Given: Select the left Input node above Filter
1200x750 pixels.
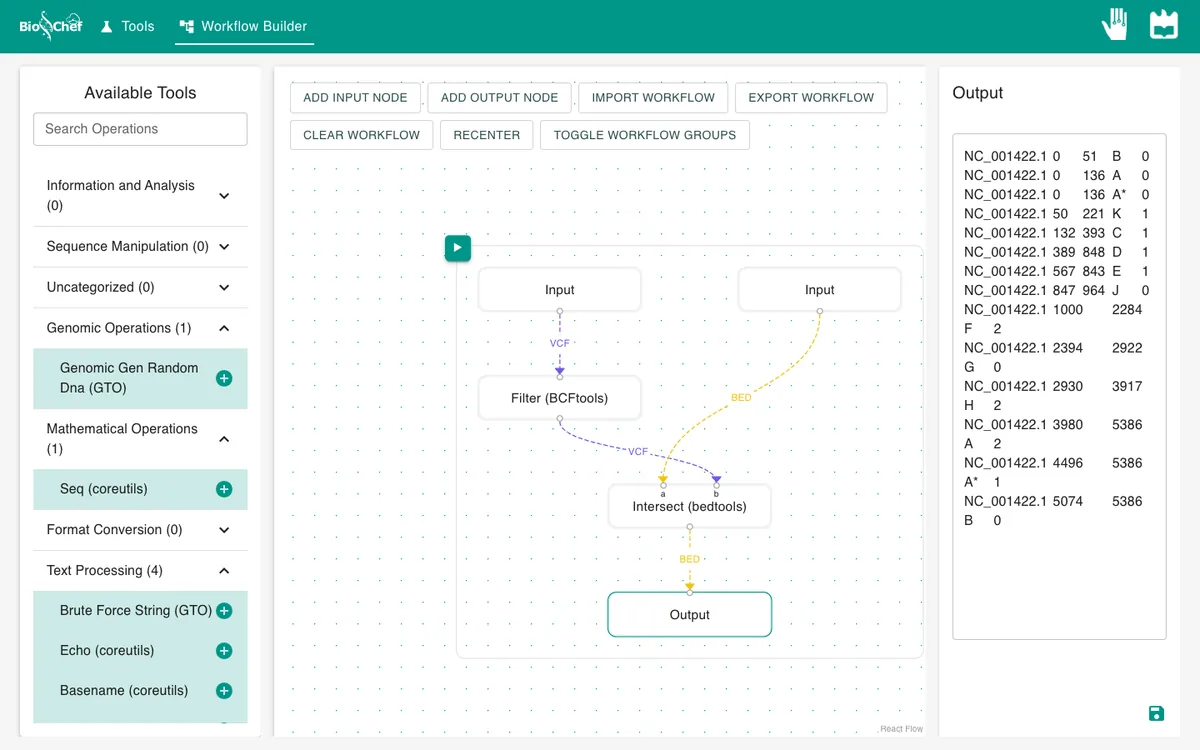Looking at the screenshot, I should point(560,290).
